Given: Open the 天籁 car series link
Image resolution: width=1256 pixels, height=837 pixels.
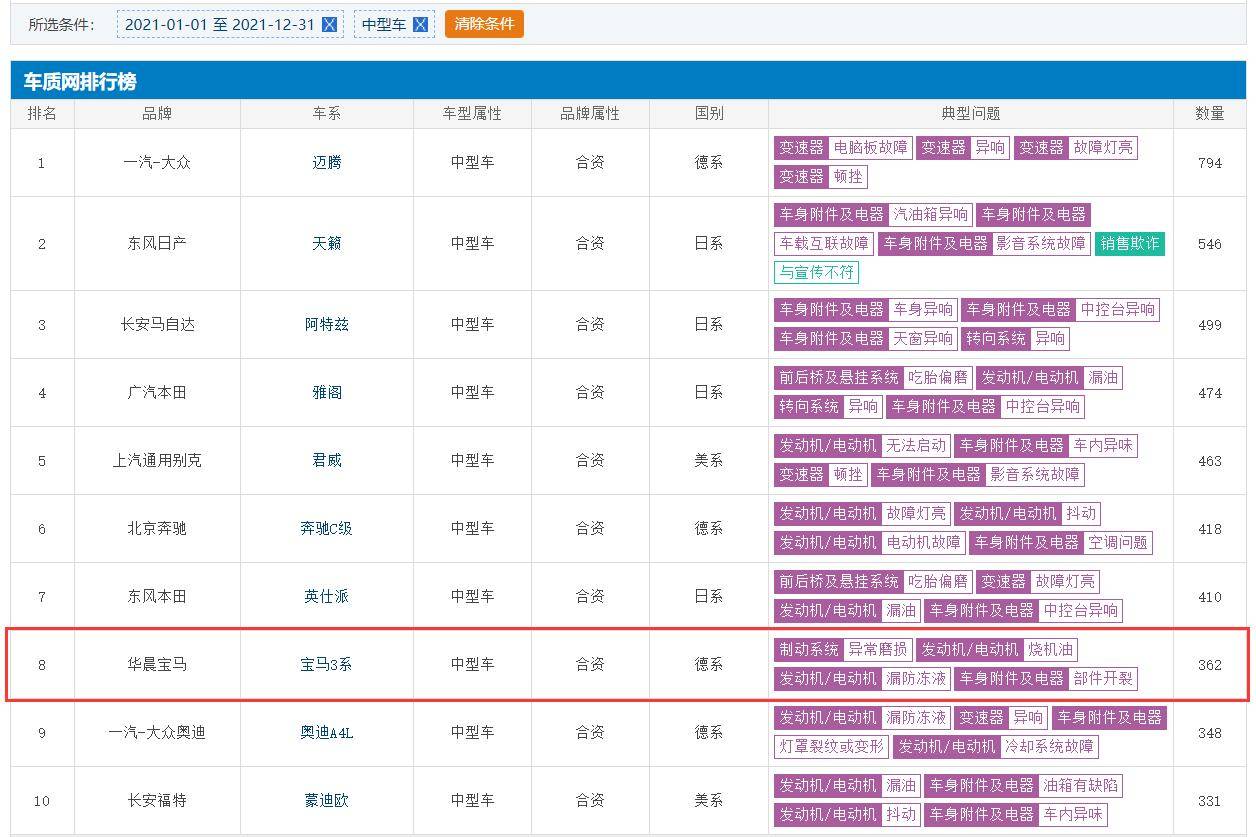Looking at the screenshot, I should click(x=326, y=243).
